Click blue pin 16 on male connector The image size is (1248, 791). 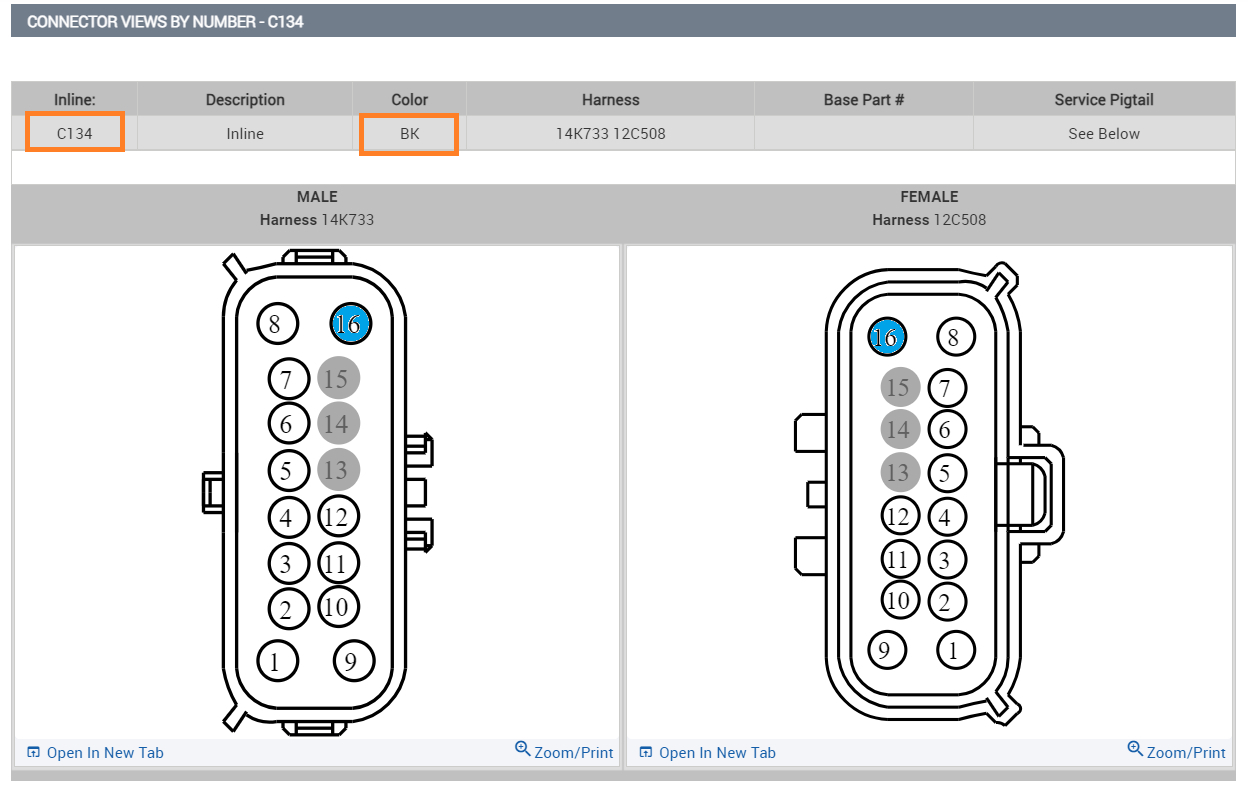[350, 323]
